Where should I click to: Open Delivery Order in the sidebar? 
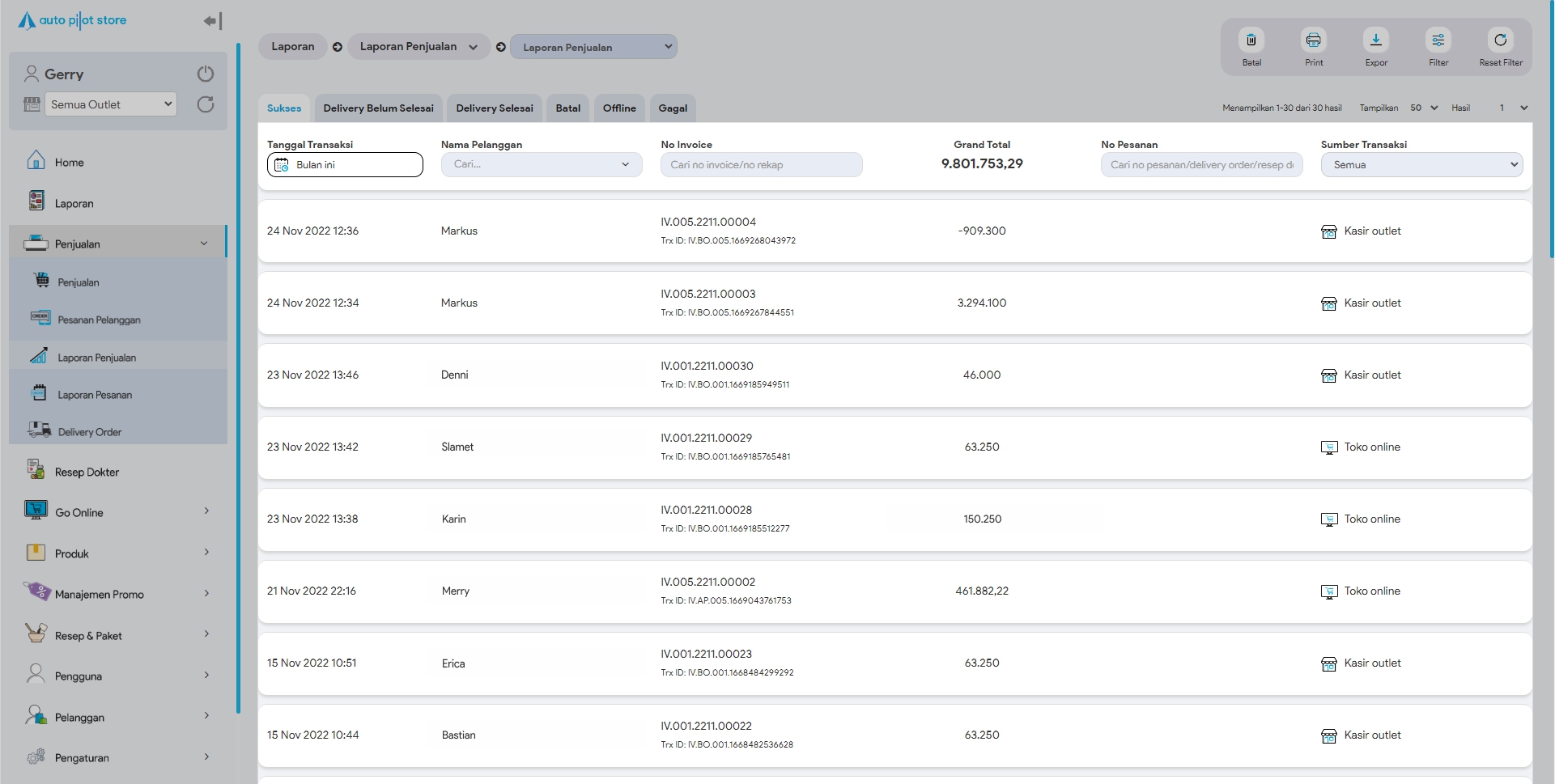(x=89, y=432)
